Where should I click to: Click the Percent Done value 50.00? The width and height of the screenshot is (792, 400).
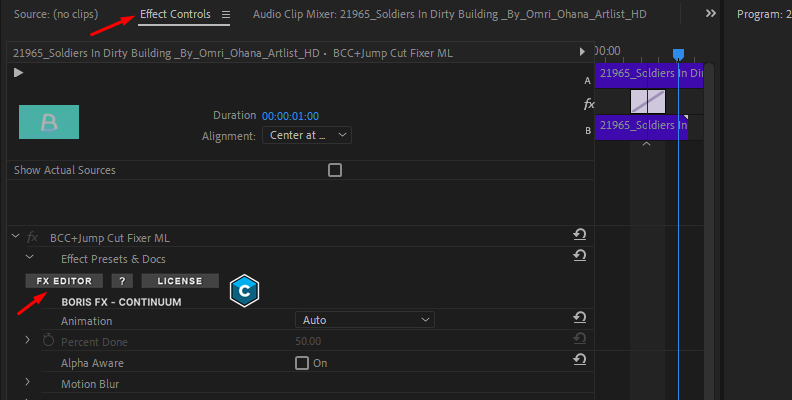308,341
